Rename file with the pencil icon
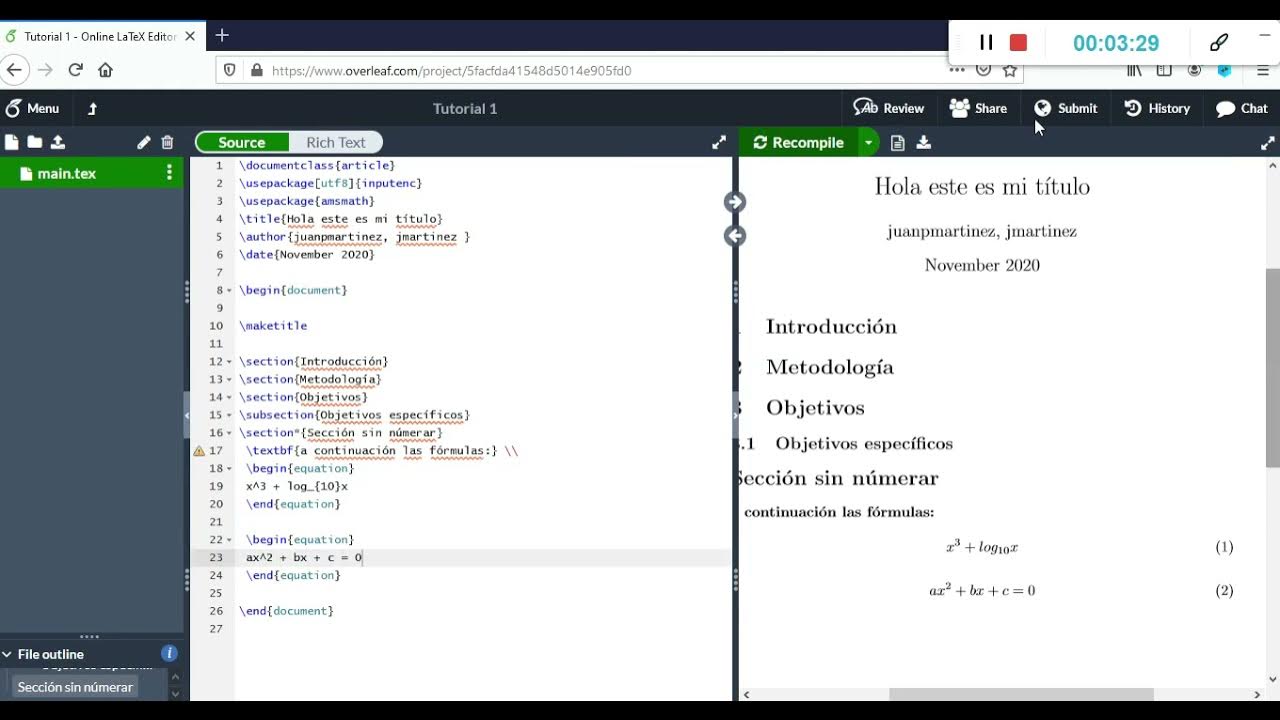This screenshot has height=720, width=1280. [144, 142]
